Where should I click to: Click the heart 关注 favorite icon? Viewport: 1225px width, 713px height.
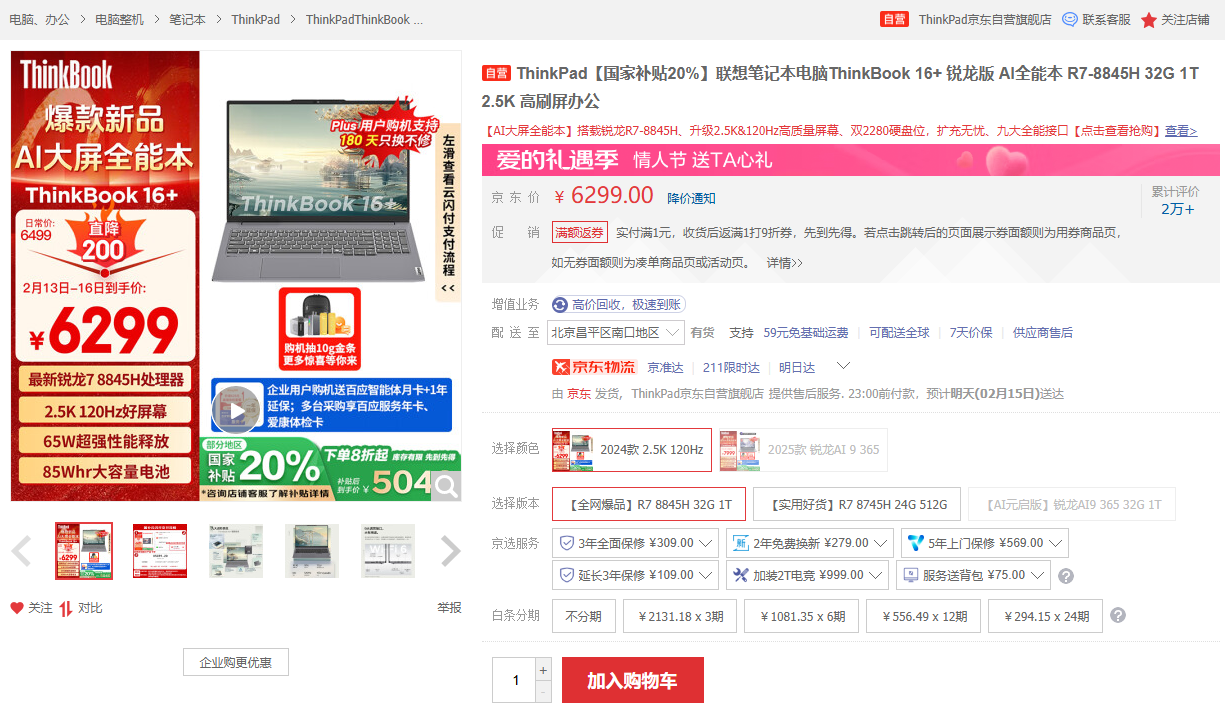(17, 608)
